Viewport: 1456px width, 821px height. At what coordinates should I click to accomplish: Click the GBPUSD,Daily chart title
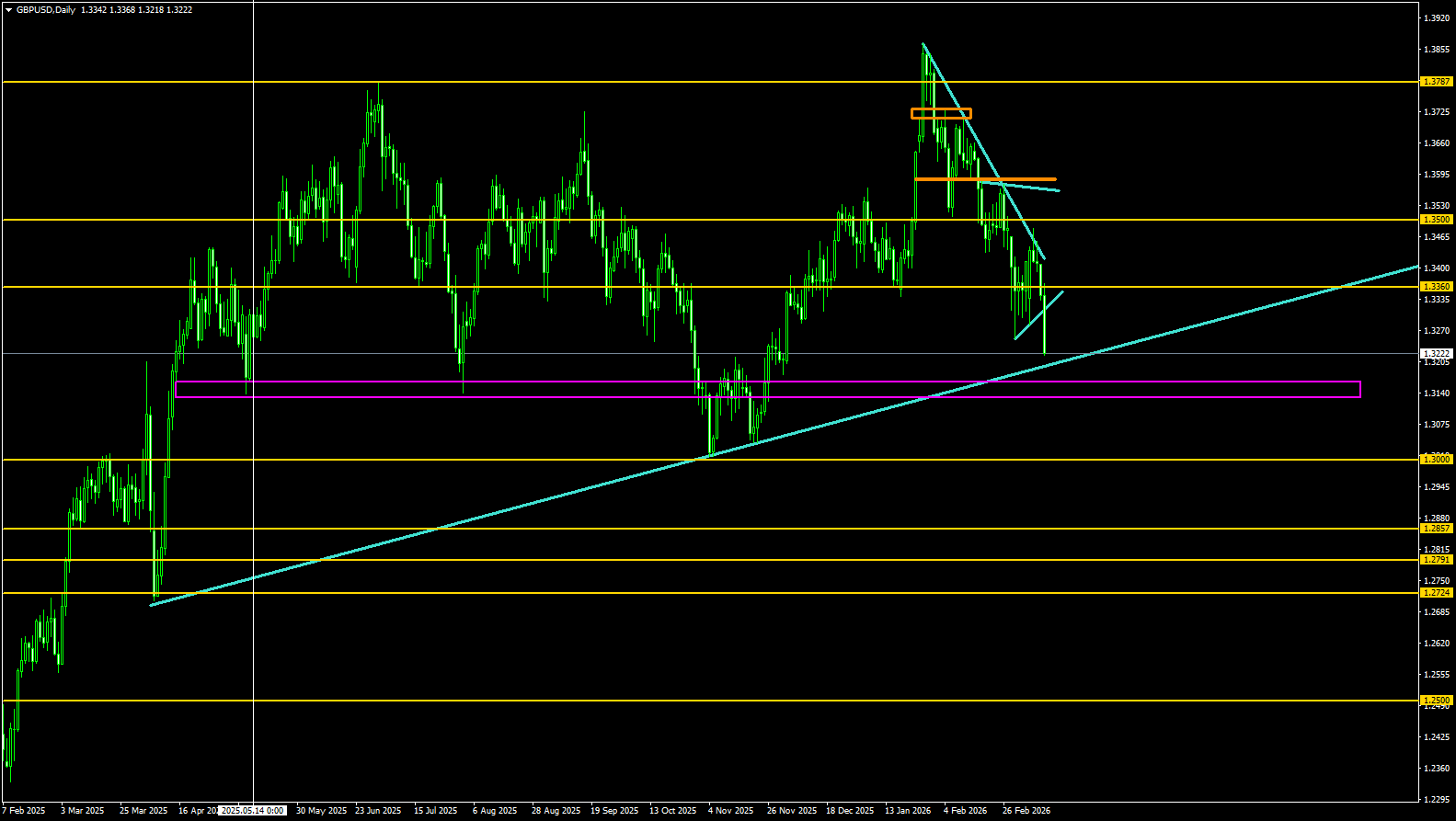46,10
